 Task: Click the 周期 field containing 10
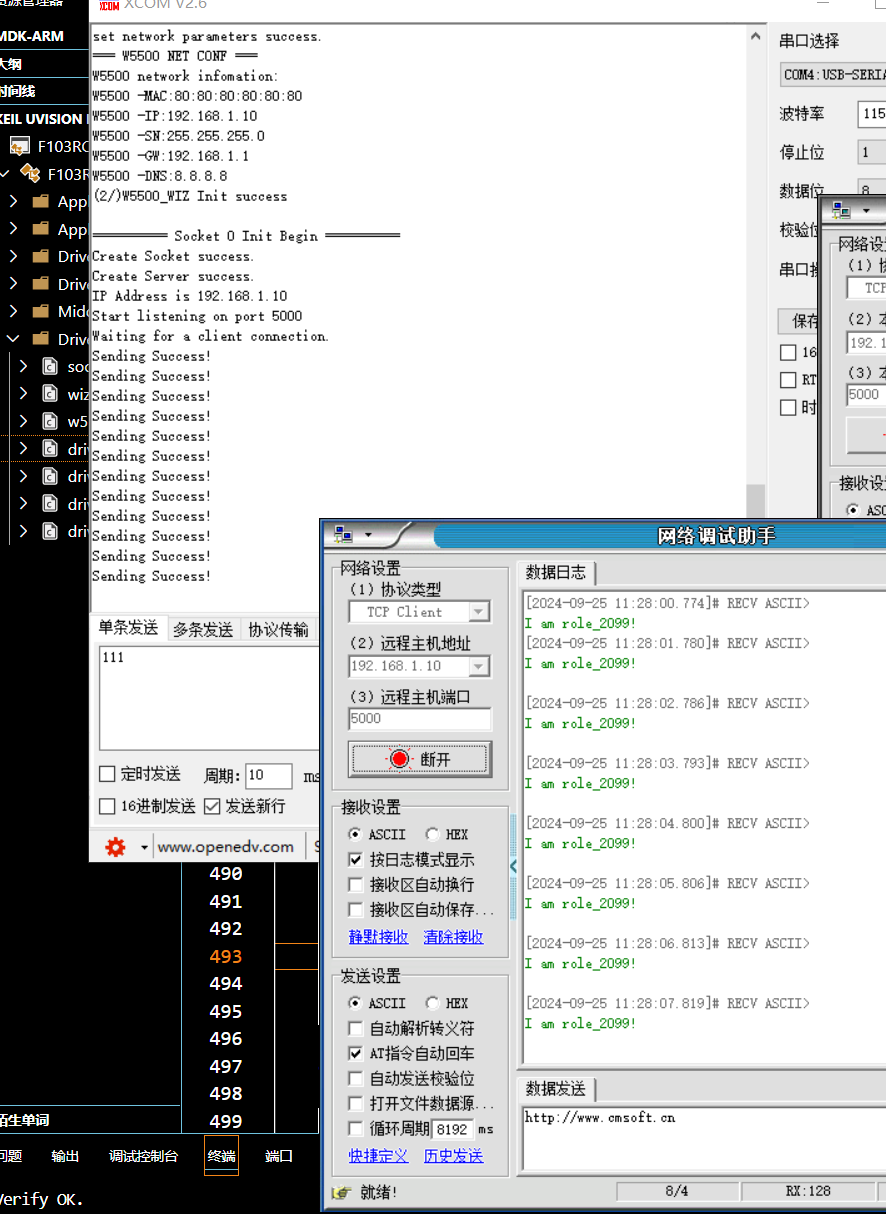268,775
